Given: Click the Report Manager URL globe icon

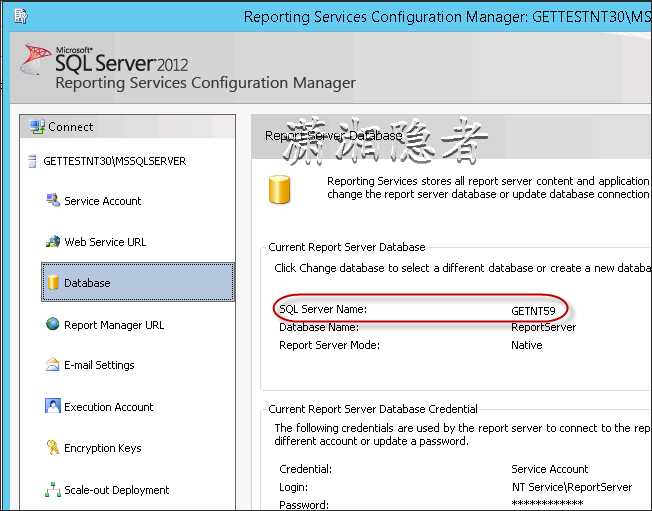Looking at the screenshot, I should pos(53,324).
